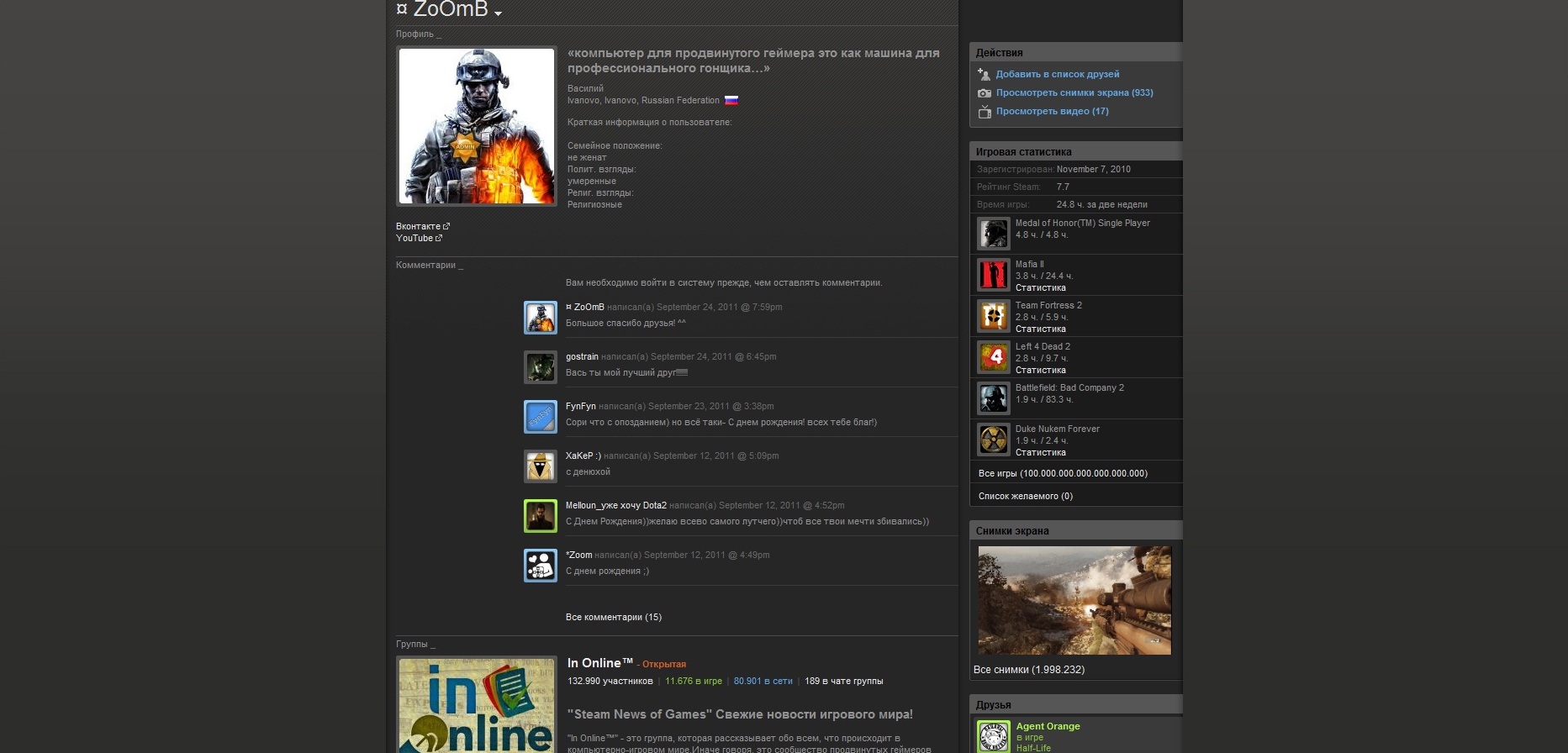The width and height of the screenshot is (1568, 753).
Task: Click the external link icon next to Вконтакте
Action: (x=446, y=226)
